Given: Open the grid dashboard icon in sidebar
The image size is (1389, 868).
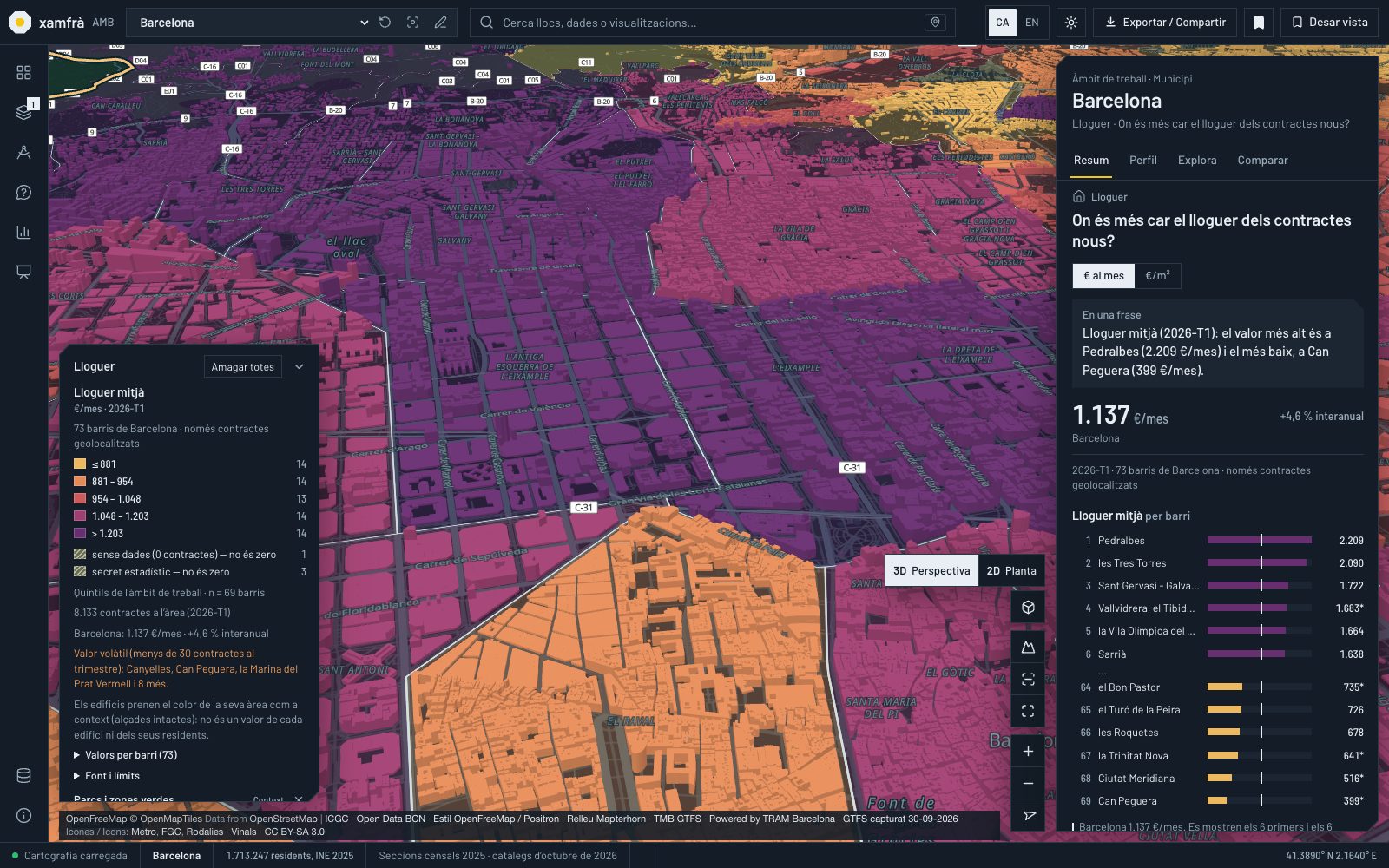Looking at the screenshot, I should [x=23, y=73].
